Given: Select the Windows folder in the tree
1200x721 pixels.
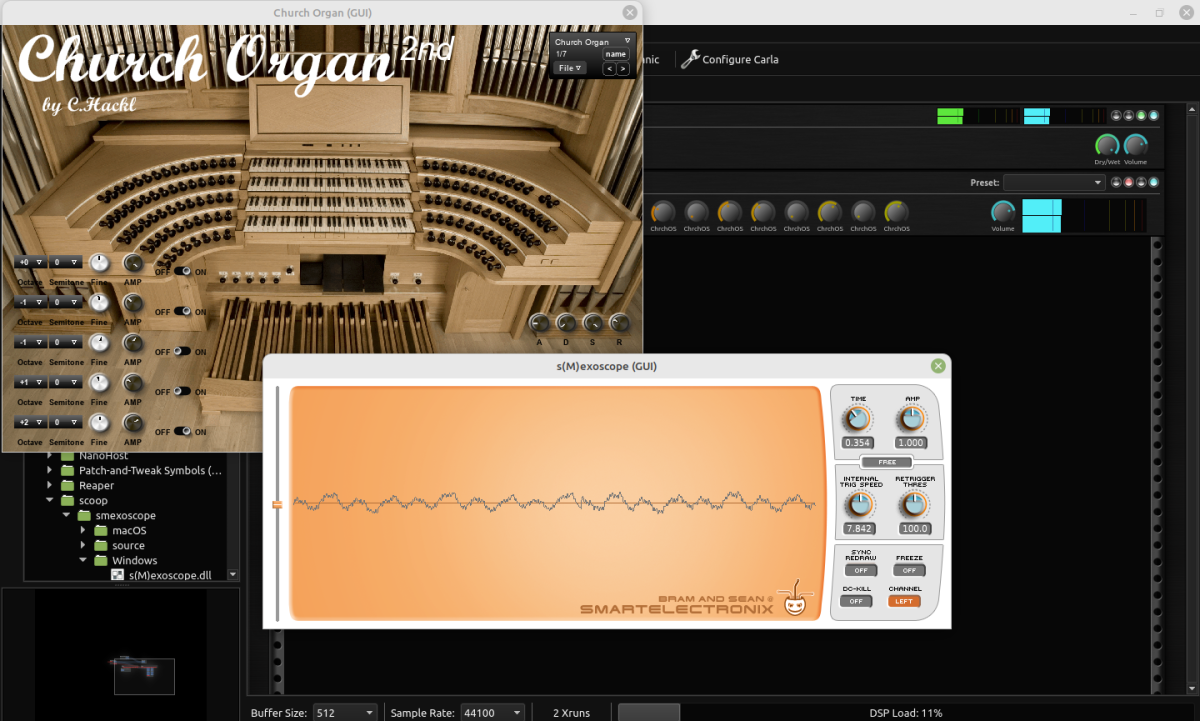Looking at the screenshot, I should [x=134, y=560].
